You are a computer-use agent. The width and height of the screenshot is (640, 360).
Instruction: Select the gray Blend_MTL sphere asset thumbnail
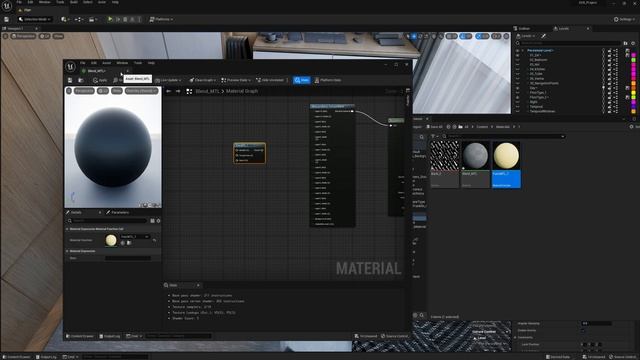pos(475,156)
